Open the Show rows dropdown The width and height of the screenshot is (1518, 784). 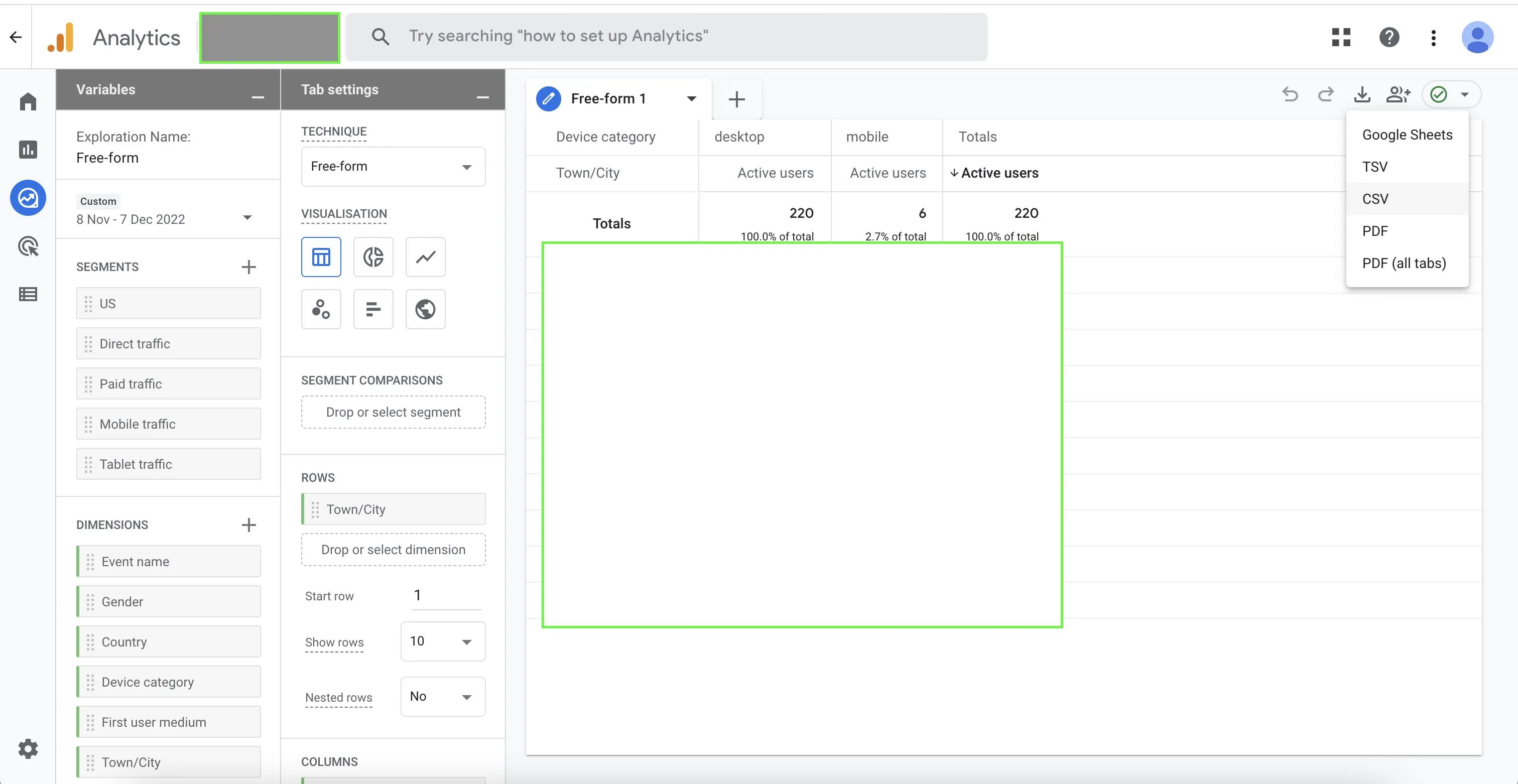click(x=443, y=641)
